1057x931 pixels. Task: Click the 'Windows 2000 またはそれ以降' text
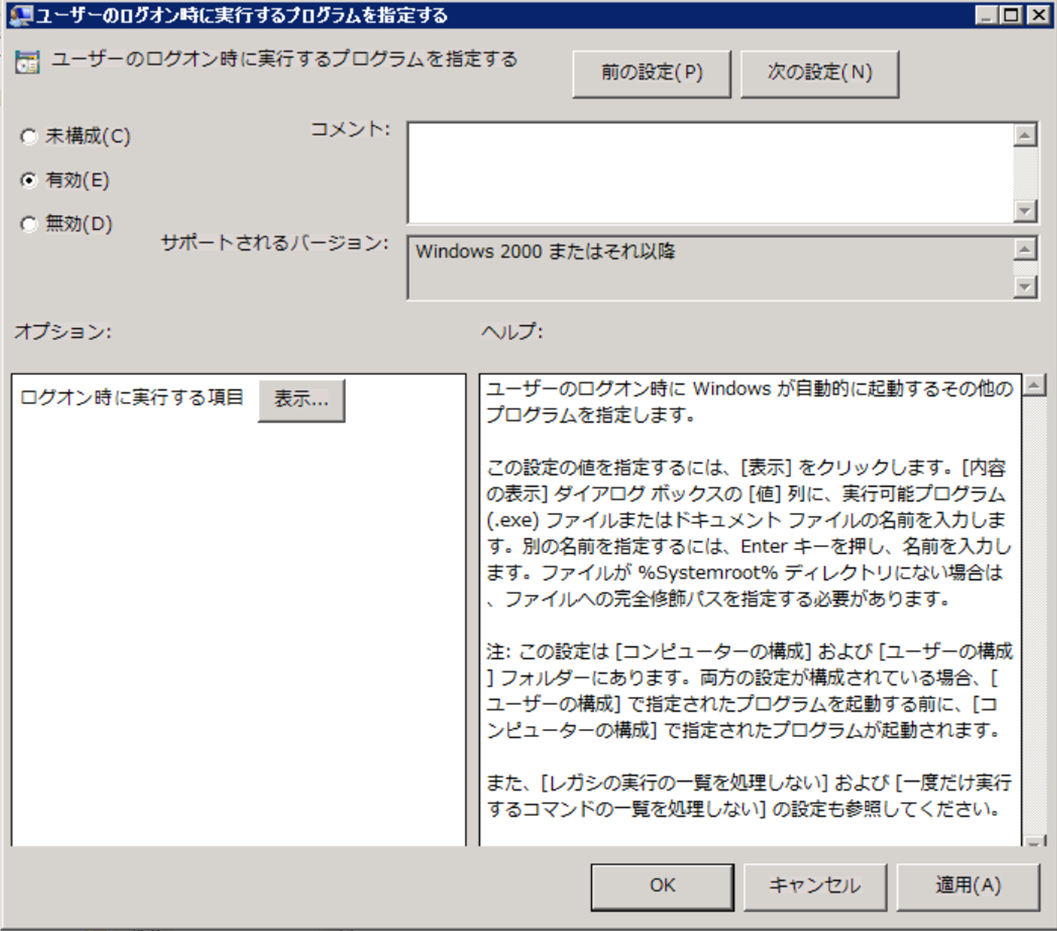[545, 251]
